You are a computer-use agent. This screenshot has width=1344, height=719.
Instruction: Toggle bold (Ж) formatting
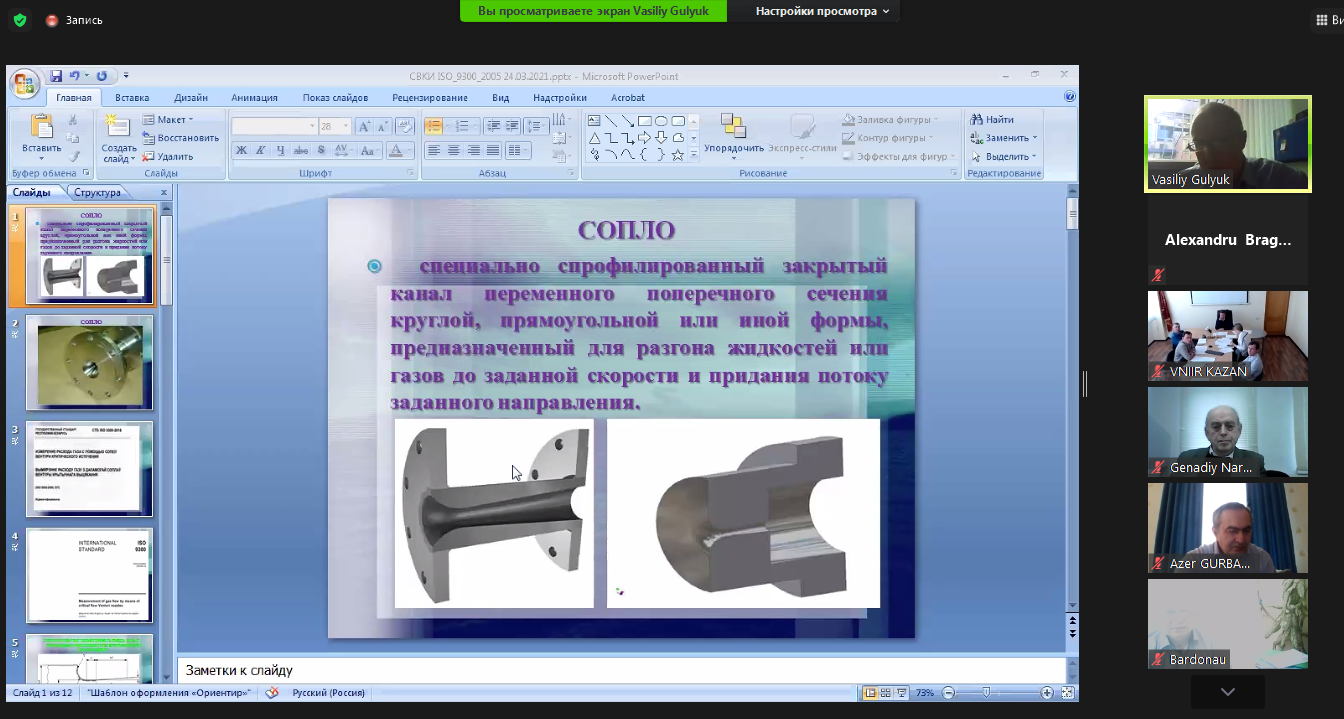coord(241,151)
